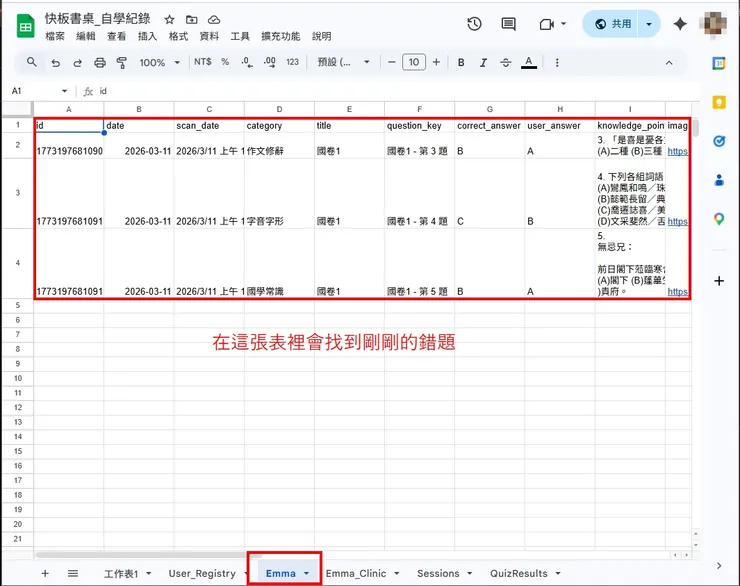Open the QuizResults tab dropdown arrow

[558, 573]
